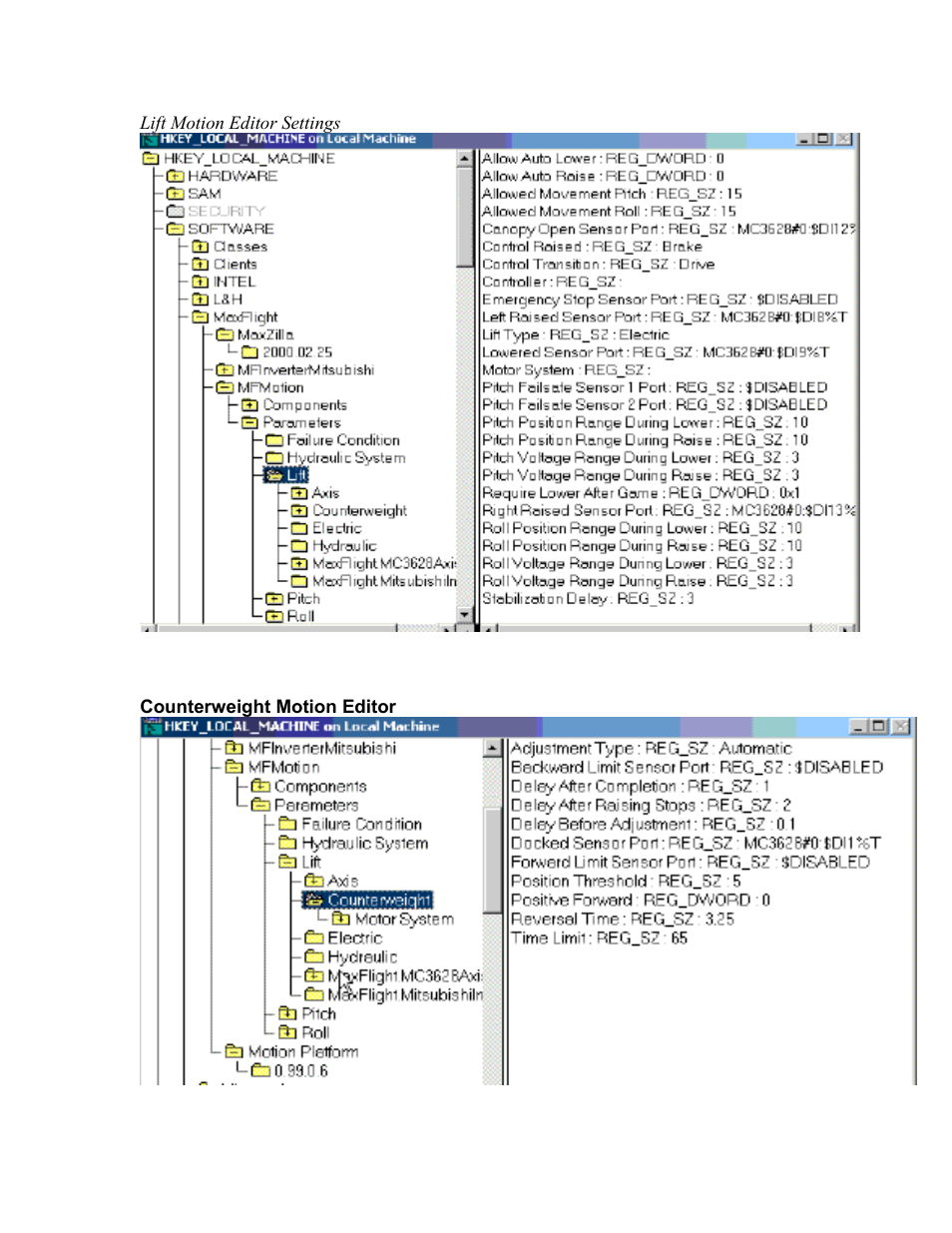Viewport: 952px width, 1233px height.
Task: Select the SAM folder in registry tree
Action: click(x=194, y=194)
